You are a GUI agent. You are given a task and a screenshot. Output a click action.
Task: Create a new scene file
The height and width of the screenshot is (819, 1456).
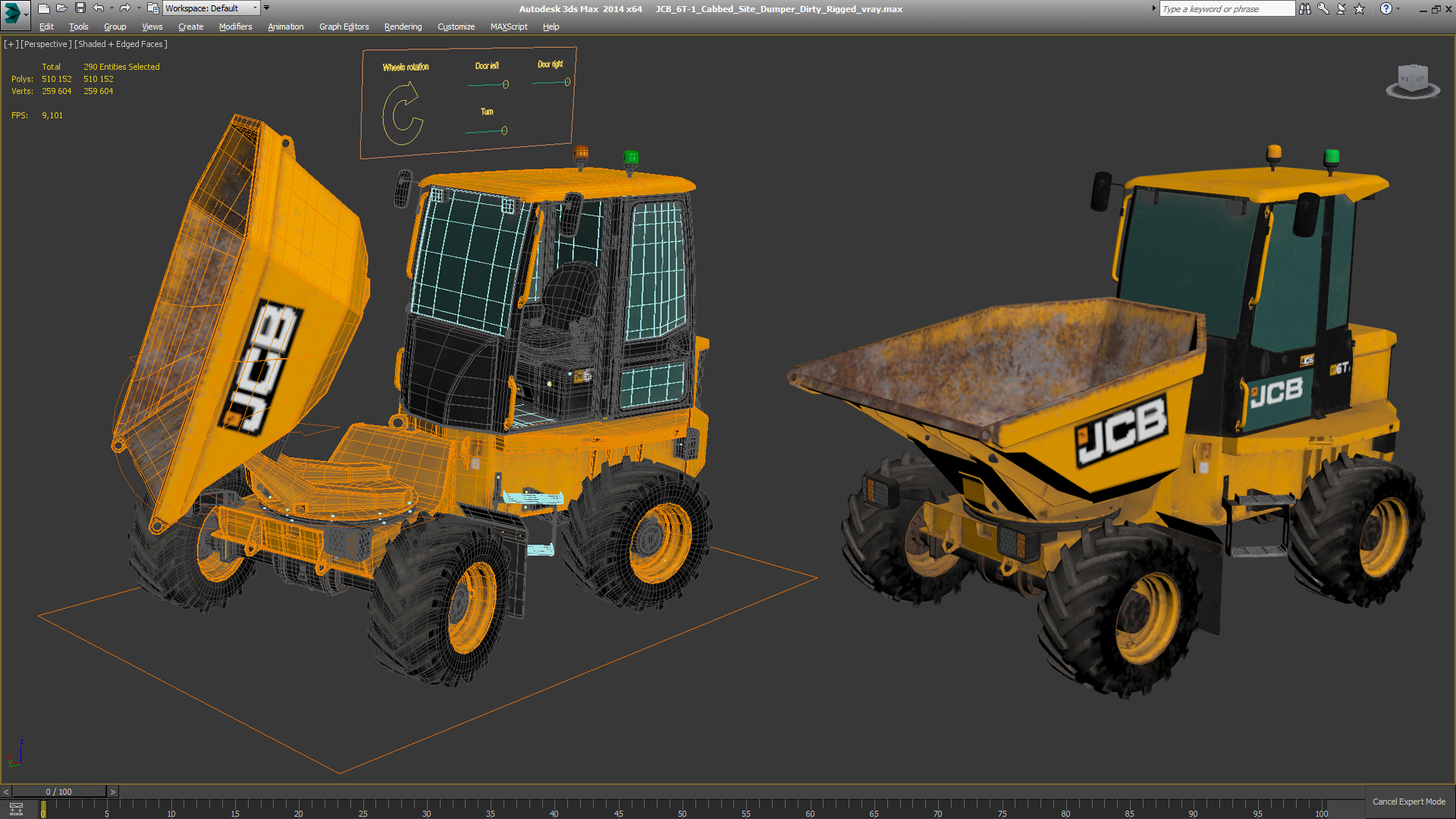[44, 8]
